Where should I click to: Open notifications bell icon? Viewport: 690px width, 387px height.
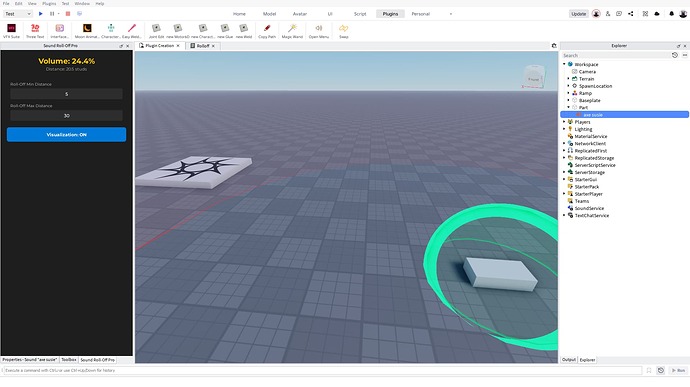pos(672,14)
